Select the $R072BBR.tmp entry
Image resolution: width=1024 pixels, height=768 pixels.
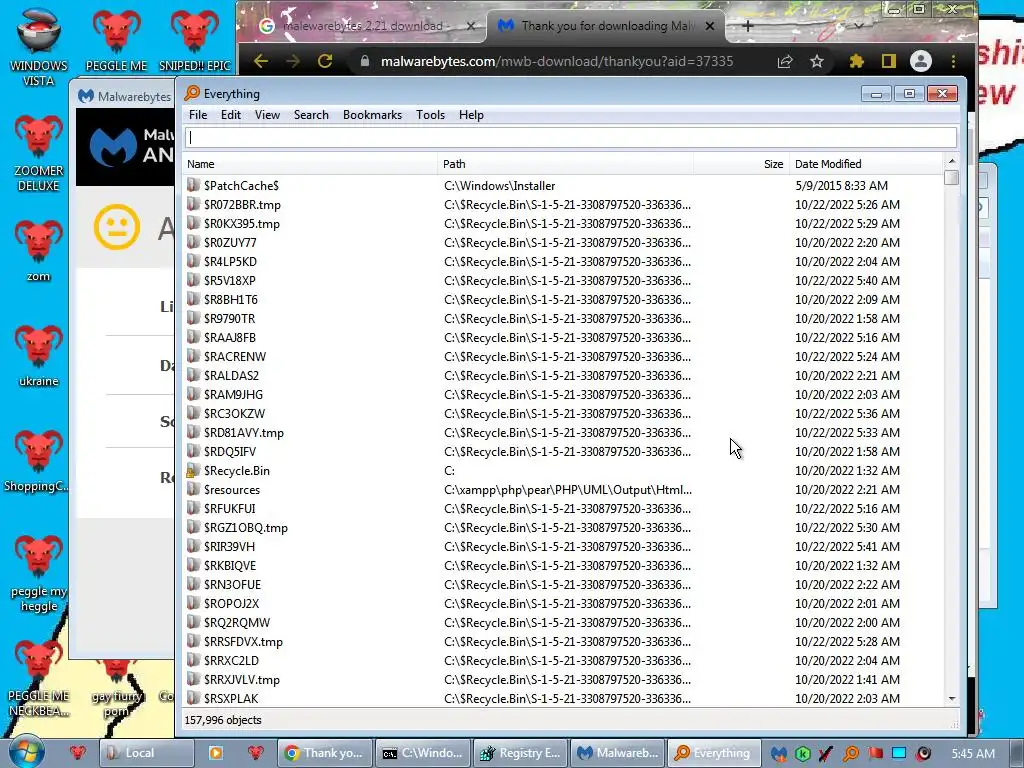[563, 204]
